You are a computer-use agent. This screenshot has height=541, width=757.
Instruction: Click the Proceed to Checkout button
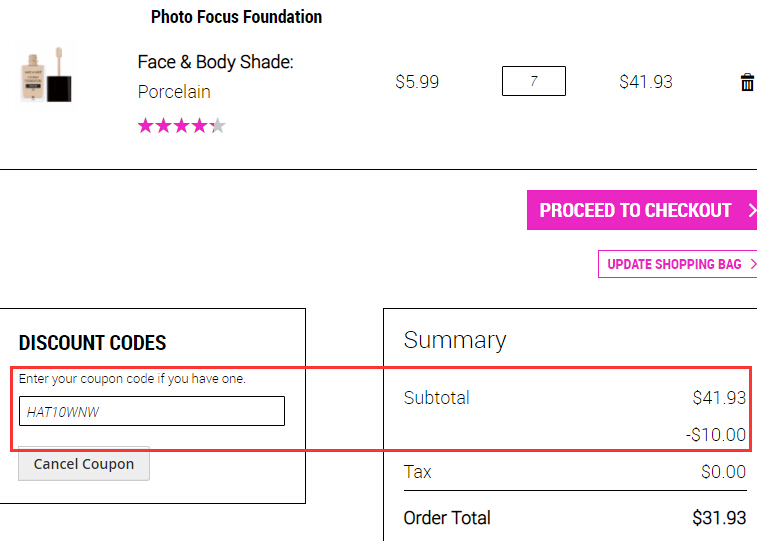pos(642,210)
